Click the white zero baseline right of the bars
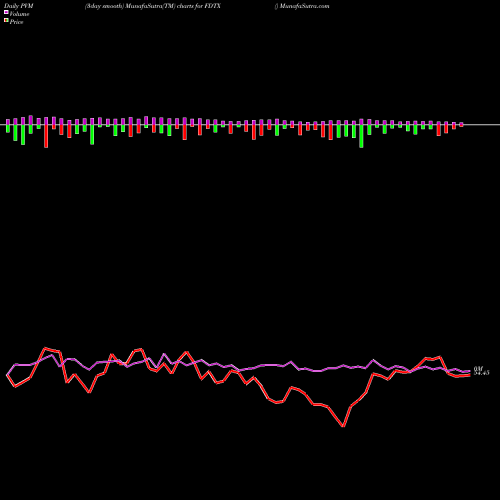500x500 pixels. coord(482,125)
